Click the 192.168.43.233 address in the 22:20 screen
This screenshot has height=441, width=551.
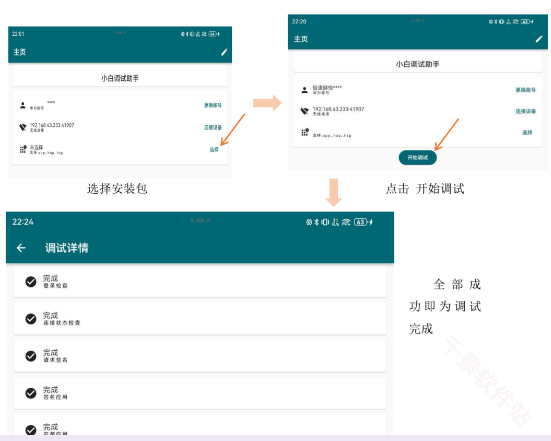tap(338, 109)
